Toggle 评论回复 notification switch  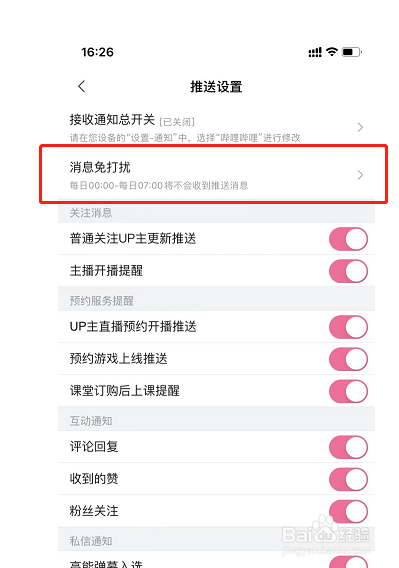point(348,447)
